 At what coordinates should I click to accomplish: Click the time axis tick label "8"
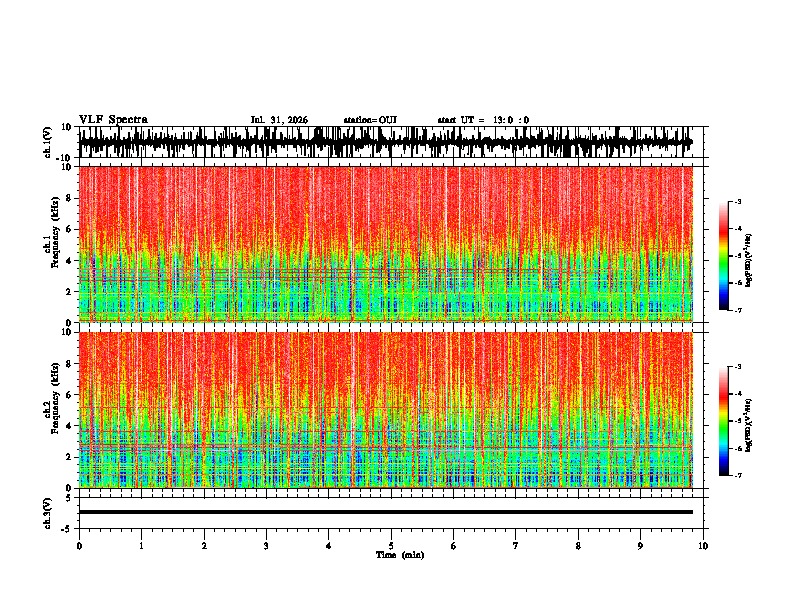578,546
